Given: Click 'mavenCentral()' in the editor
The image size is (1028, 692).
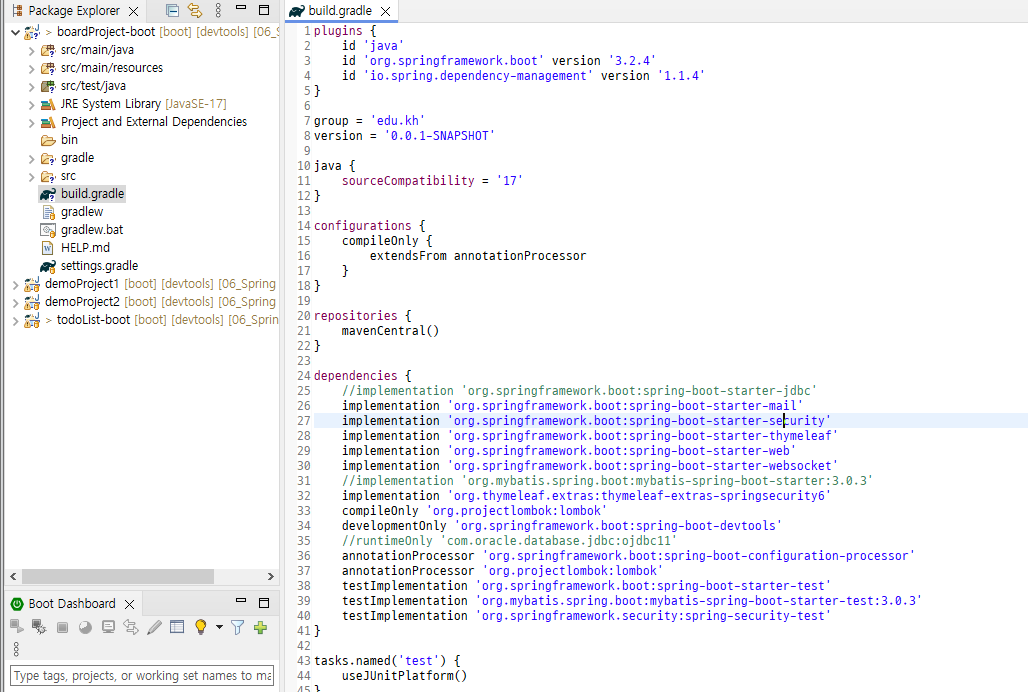Looking at the screenshot, I should (x=390, y=331).
